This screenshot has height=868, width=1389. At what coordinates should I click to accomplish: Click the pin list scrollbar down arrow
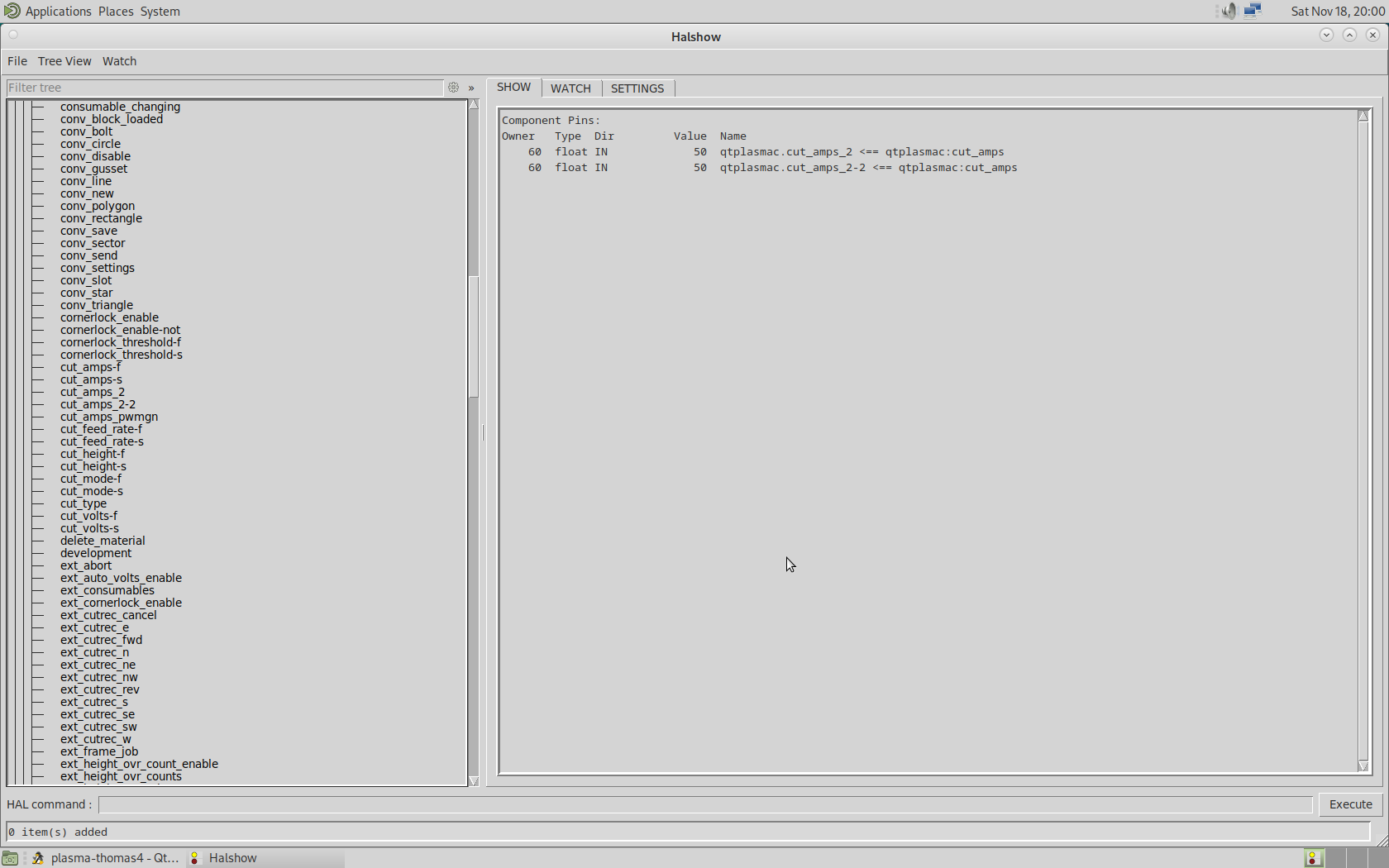[1363, 766]
